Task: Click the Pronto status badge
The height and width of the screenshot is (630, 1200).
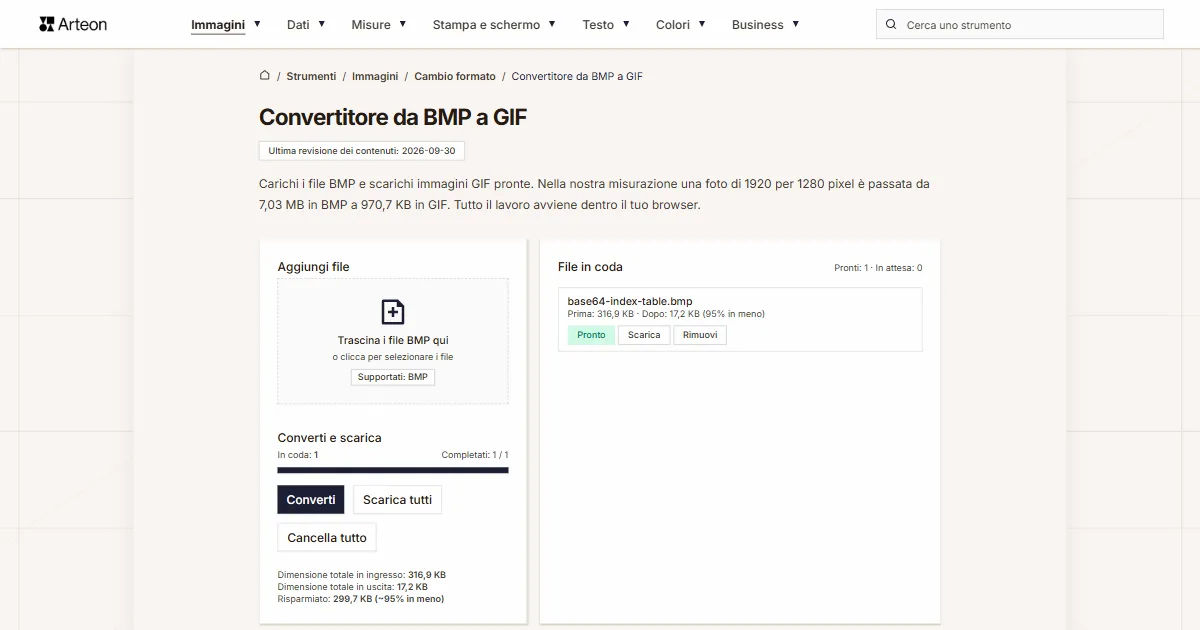Action: [x=591, y=335]
